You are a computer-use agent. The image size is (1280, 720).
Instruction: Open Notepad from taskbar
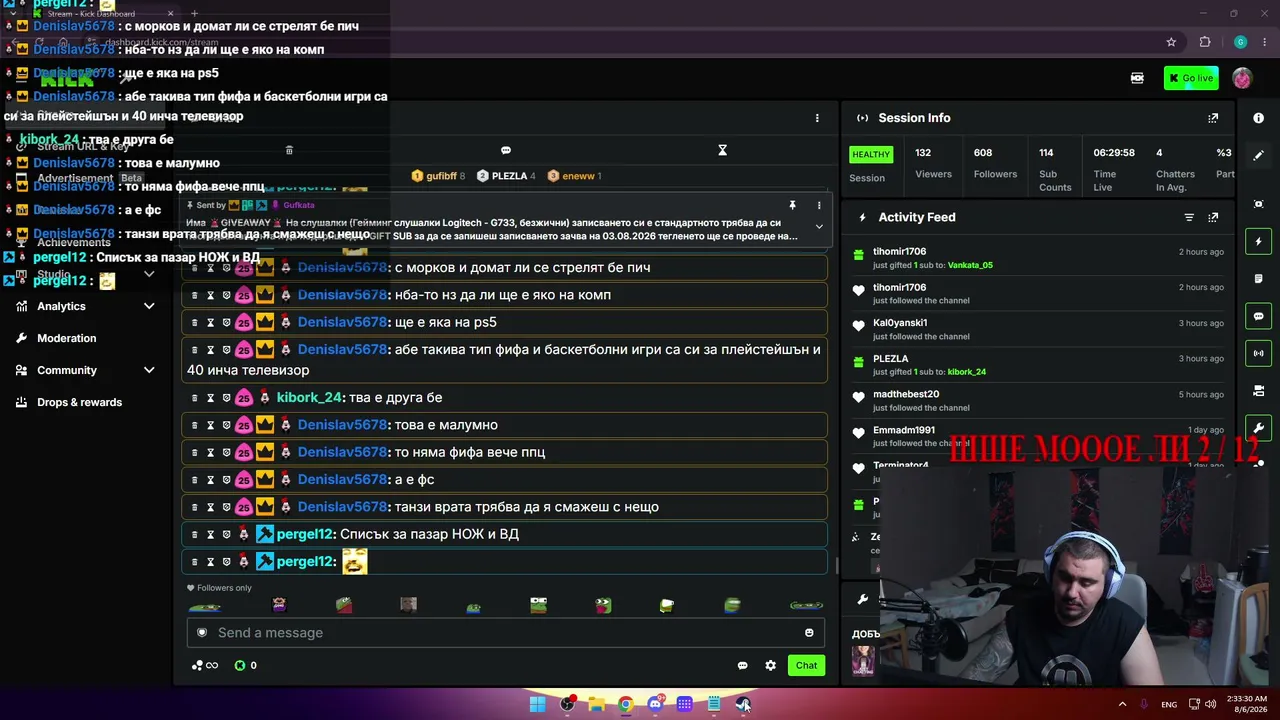[x=714, y=704]
